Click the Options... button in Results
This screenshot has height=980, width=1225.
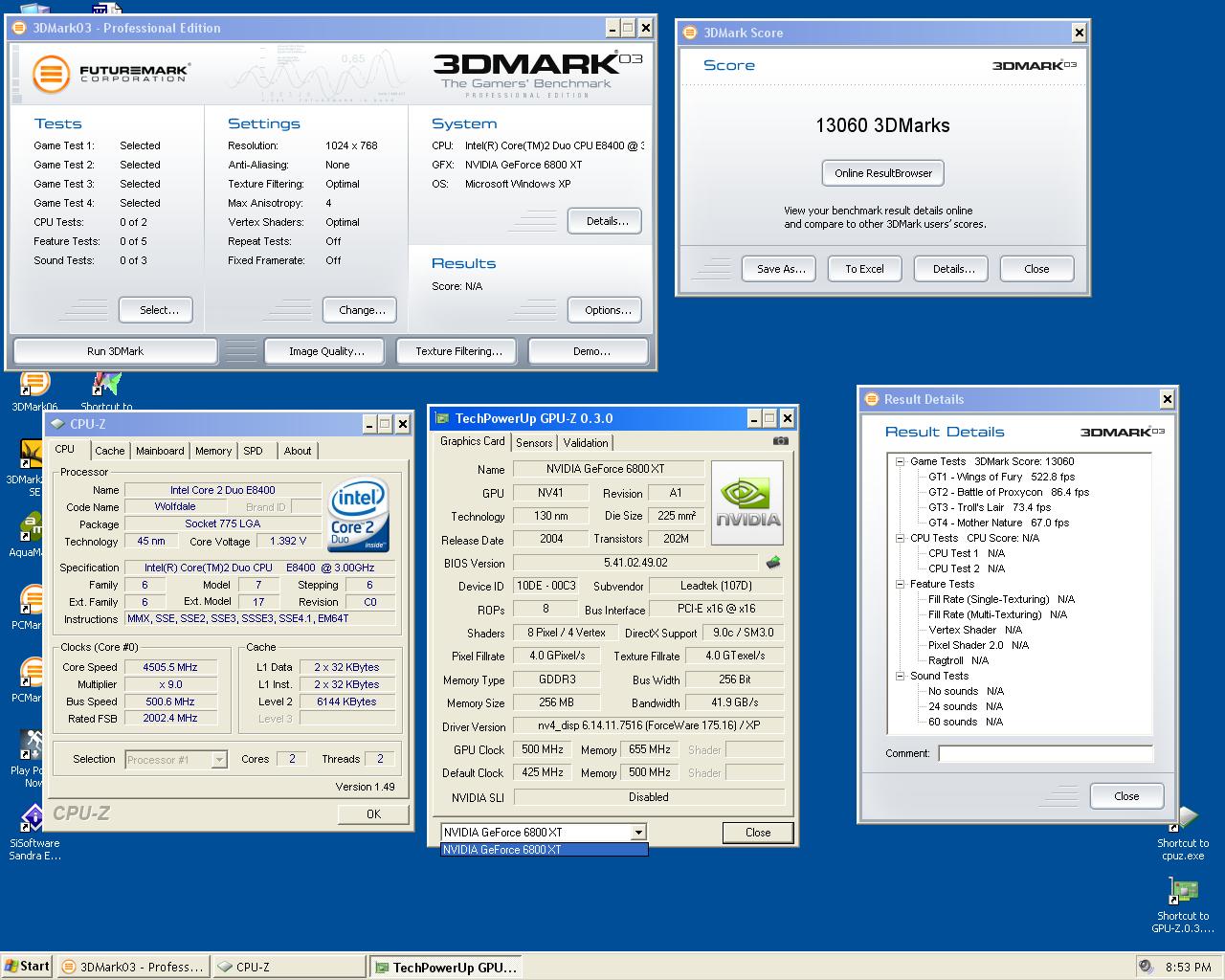point(605,310)
